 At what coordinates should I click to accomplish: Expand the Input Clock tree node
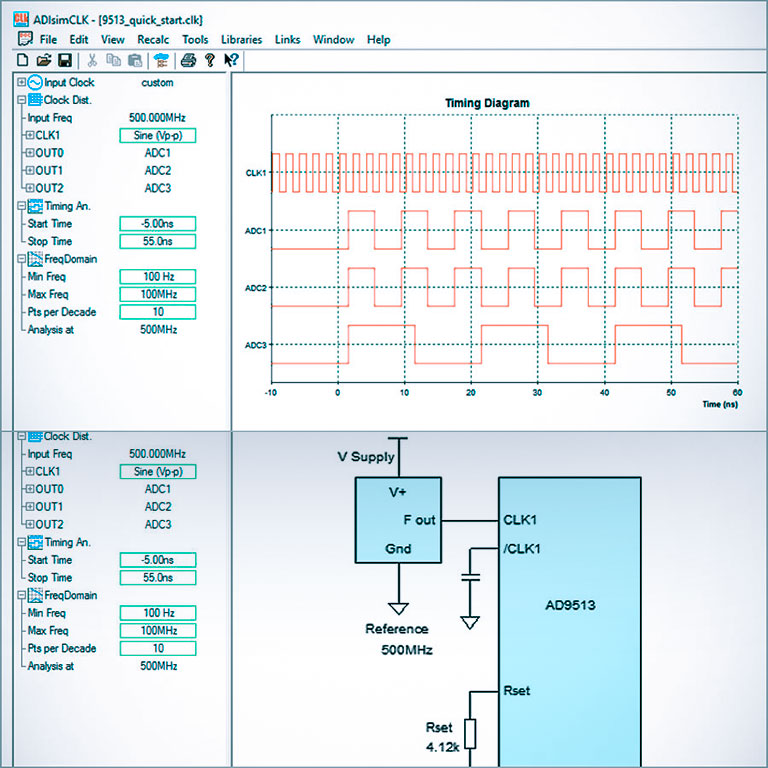point(22,83)
